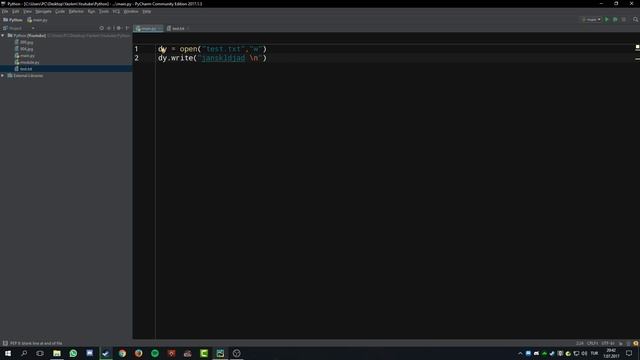
Task: Open WhatsApp from the taskbar
Action: pos(73,353)
